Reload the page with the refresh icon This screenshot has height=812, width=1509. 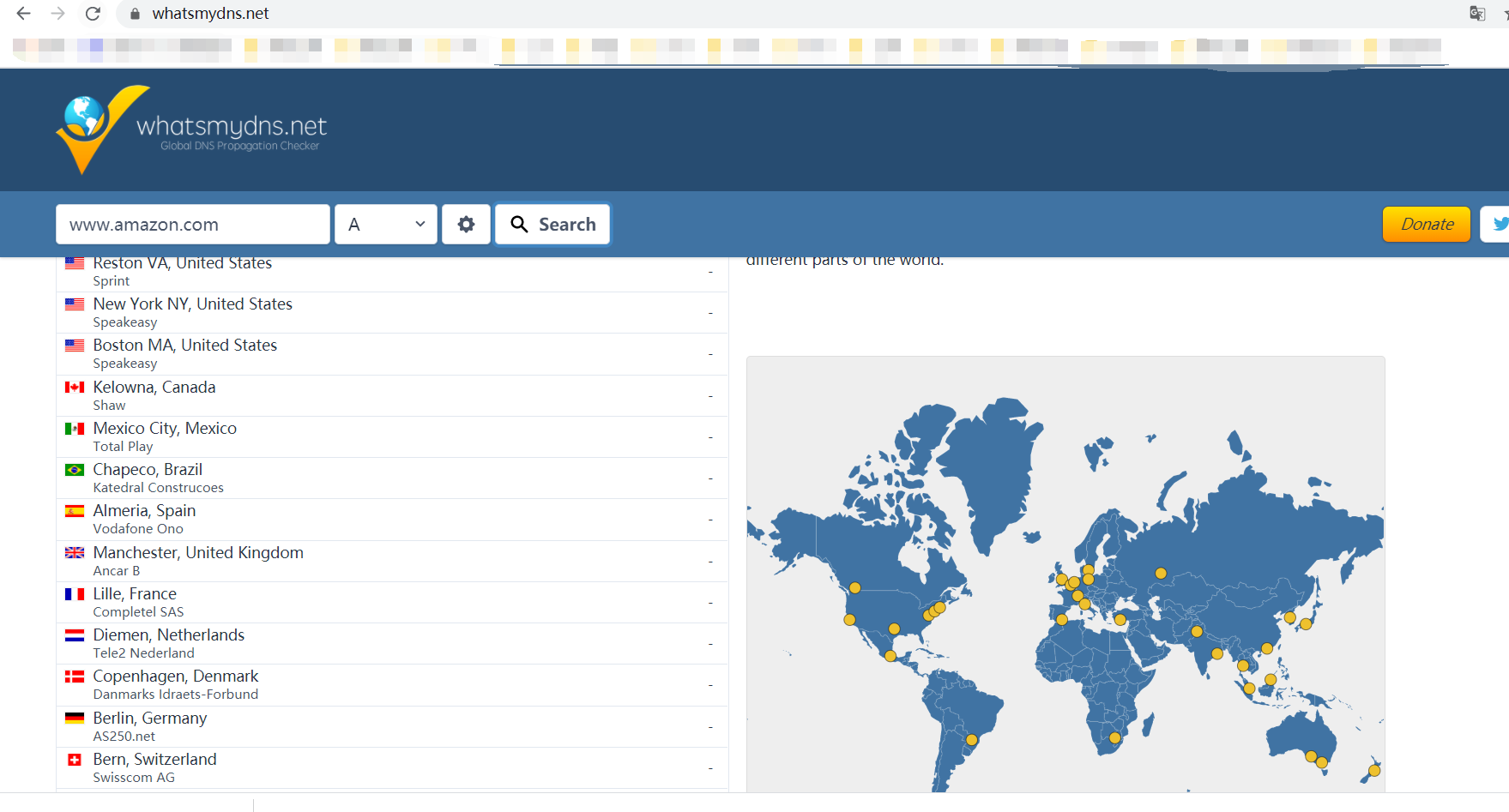click(x=93, y=14)
